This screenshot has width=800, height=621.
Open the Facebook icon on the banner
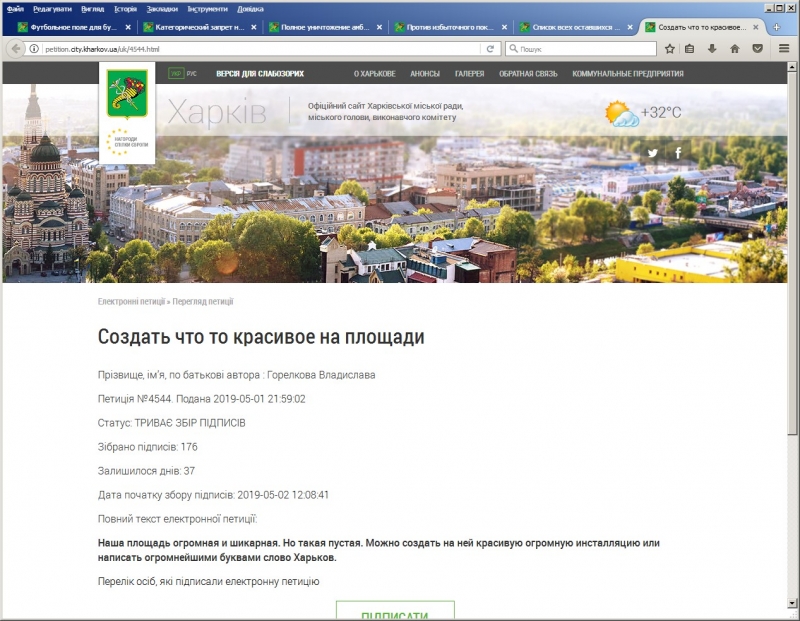pyautogui.click(x=678, y=153)
